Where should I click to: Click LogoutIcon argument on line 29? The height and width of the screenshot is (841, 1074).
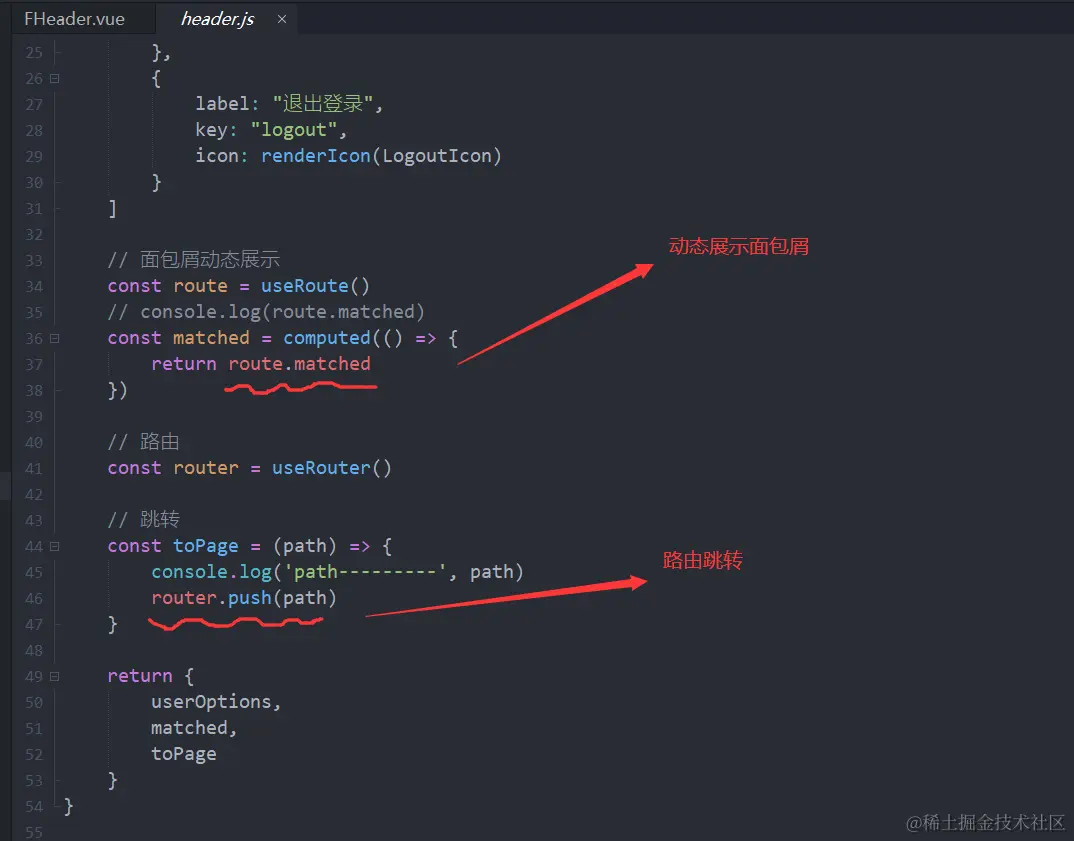pos(437,155)
